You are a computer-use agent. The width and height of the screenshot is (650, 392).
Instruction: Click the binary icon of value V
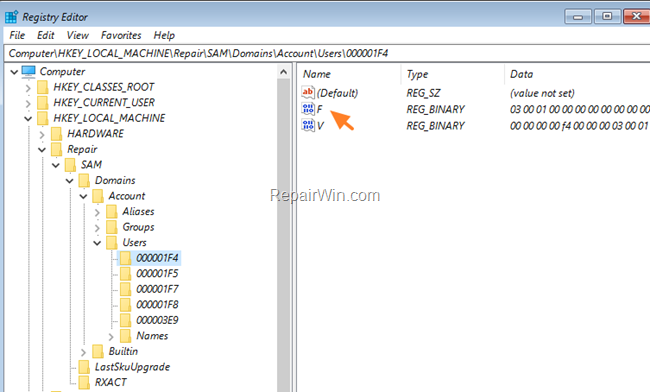308,125
